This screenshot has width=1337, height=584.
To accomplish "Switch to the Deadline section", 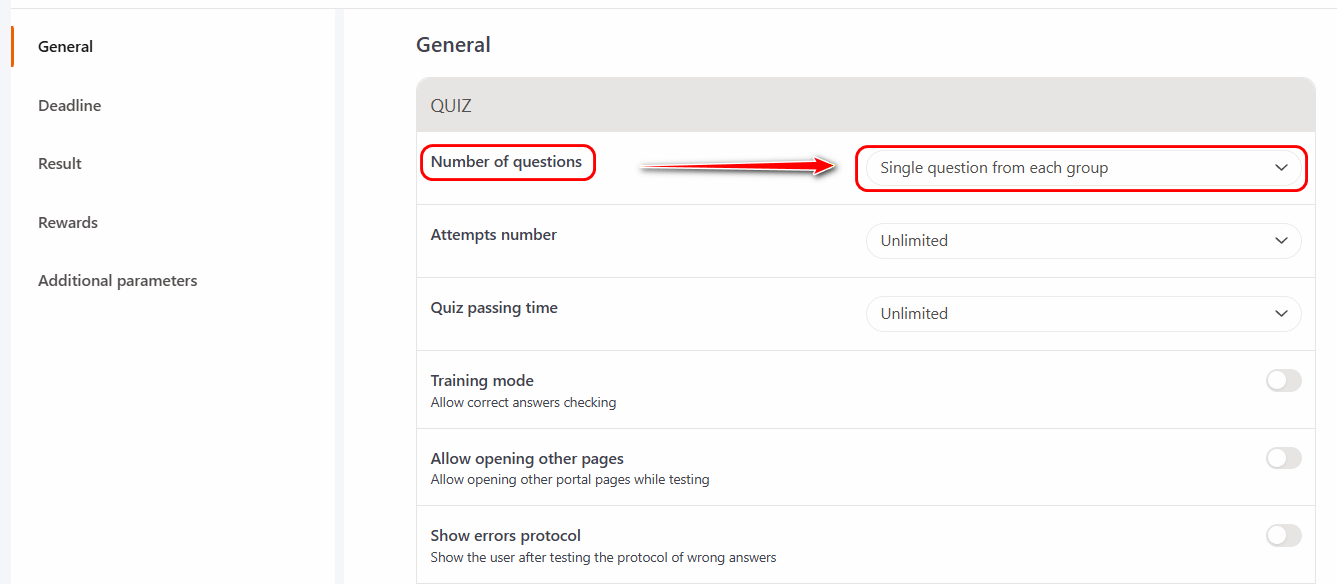I will point(69,106).
